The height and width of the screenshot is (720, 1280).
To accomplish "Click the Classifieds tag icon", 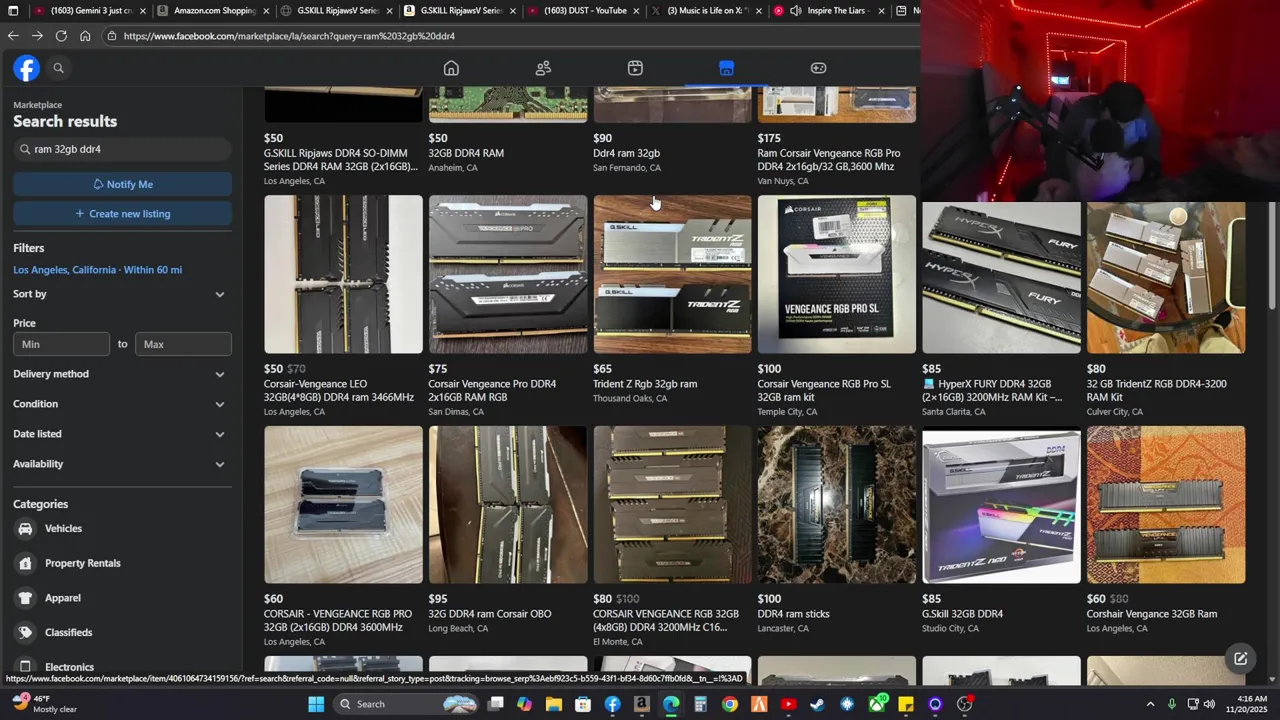I will tap(25, 632).
